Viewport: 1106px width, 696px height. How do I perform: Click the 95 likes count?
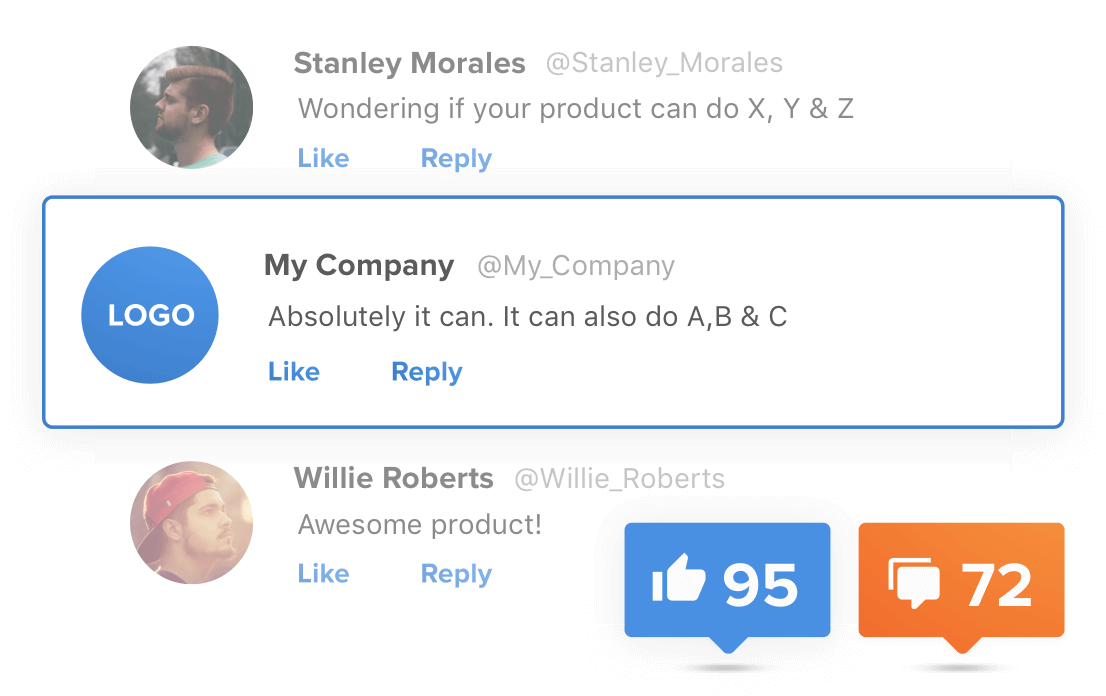point(761,584)
